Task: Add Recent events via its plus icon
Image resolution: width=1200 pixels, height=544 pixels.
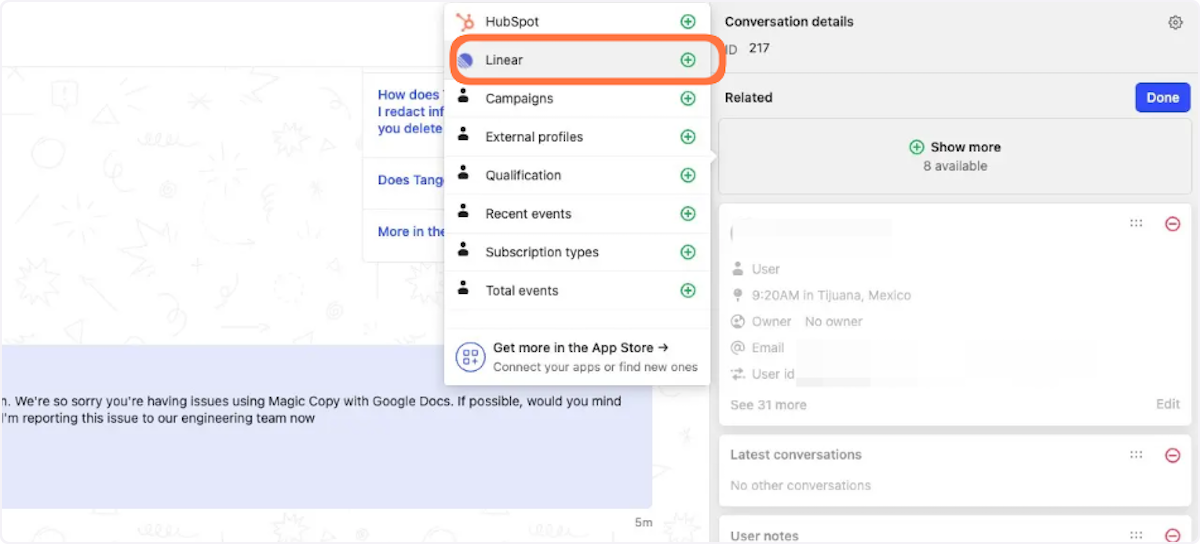Action: [688, 214]
